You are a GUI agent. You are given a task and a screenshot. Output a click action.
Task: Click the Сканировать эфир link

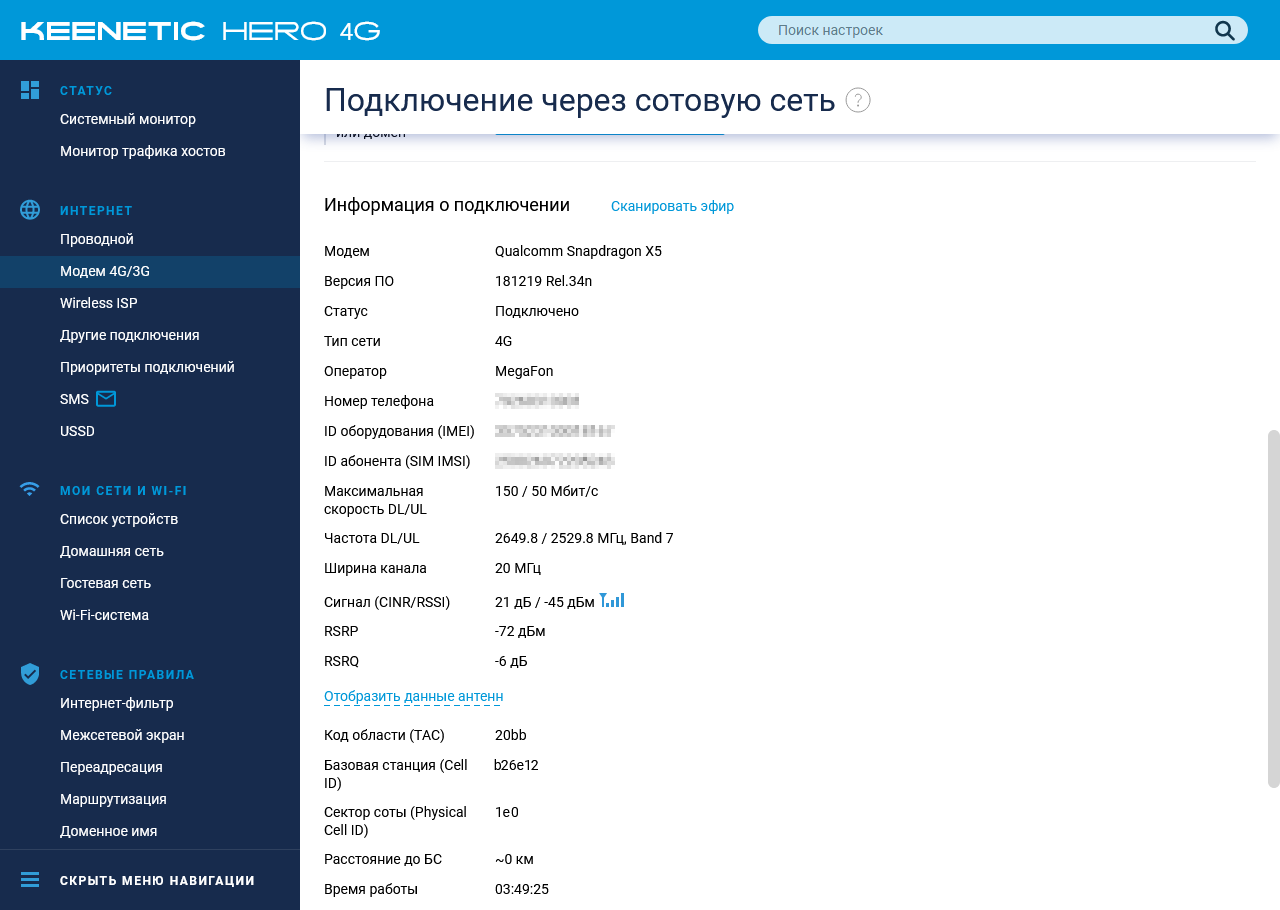(x=672, y=206)
